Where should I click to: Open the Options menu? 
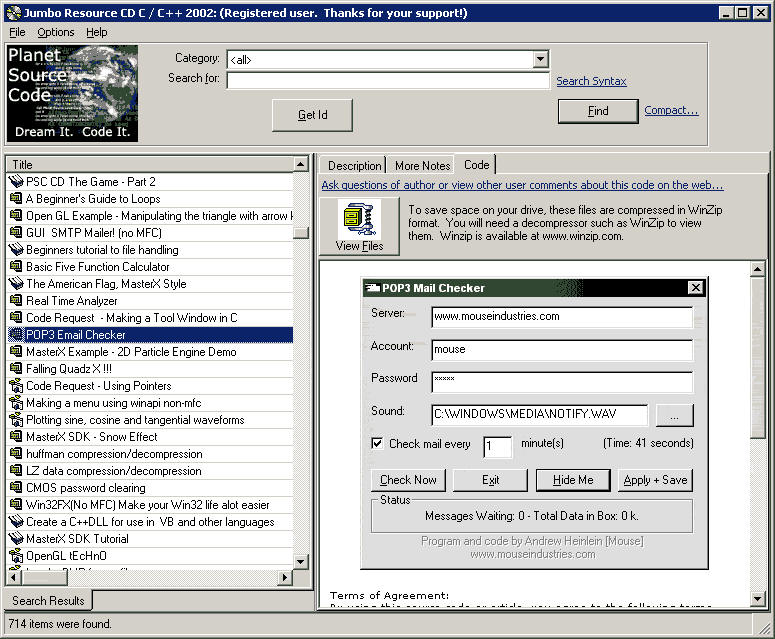click(56, 32)
